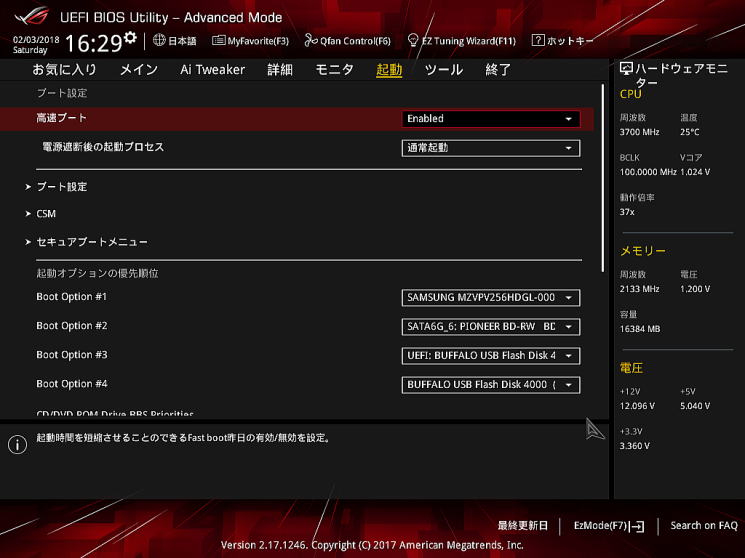Open the モニタ tab
The image size is (745, 558).
pos(334,70)
